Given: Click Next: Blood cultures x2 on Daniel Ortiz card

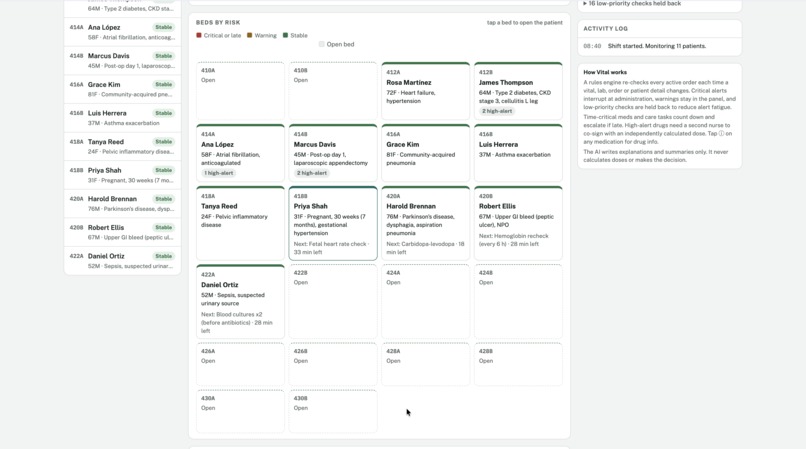Looking at the screenshot, I should coord(236,322).
